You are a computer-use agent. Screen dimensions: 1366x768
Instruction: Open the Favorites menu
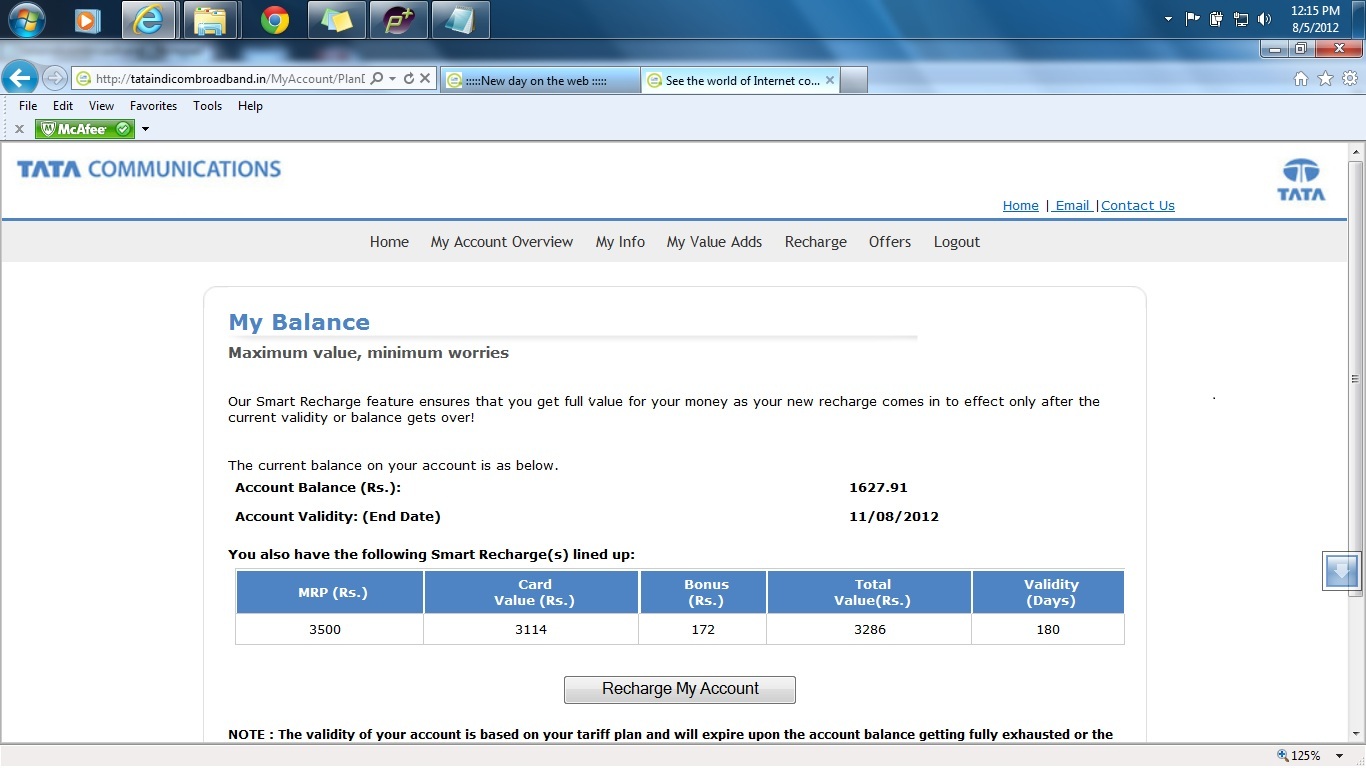pos(153,106)
